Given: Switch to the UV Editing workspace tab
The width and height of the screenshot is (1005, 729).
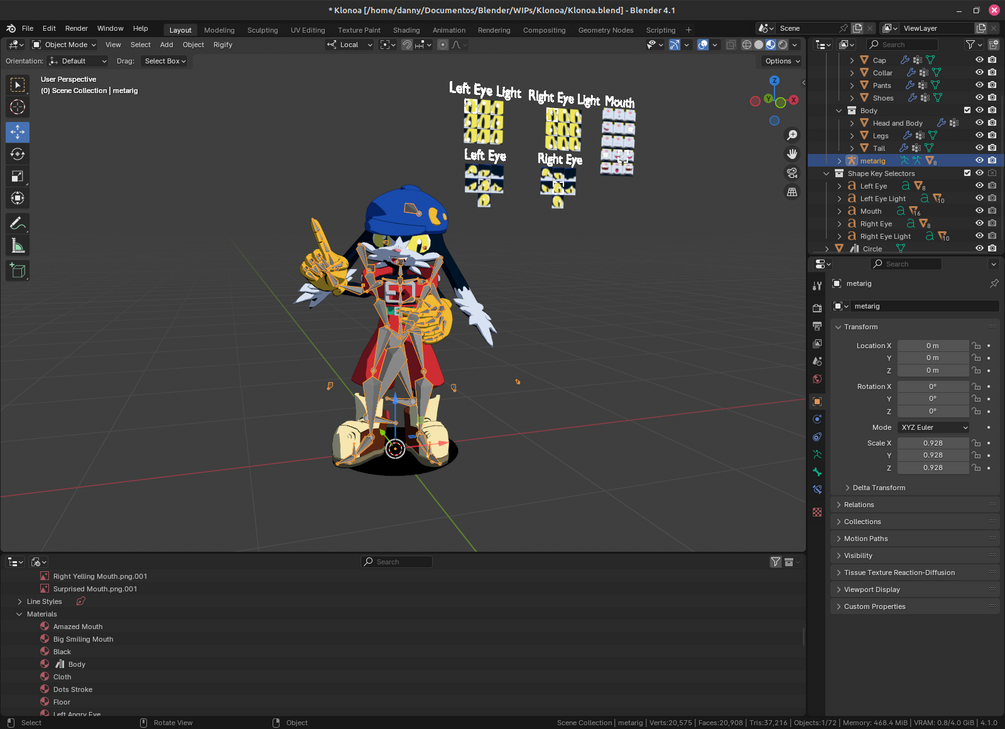Looking at the screenshot, I should click(x=308, y=30).
